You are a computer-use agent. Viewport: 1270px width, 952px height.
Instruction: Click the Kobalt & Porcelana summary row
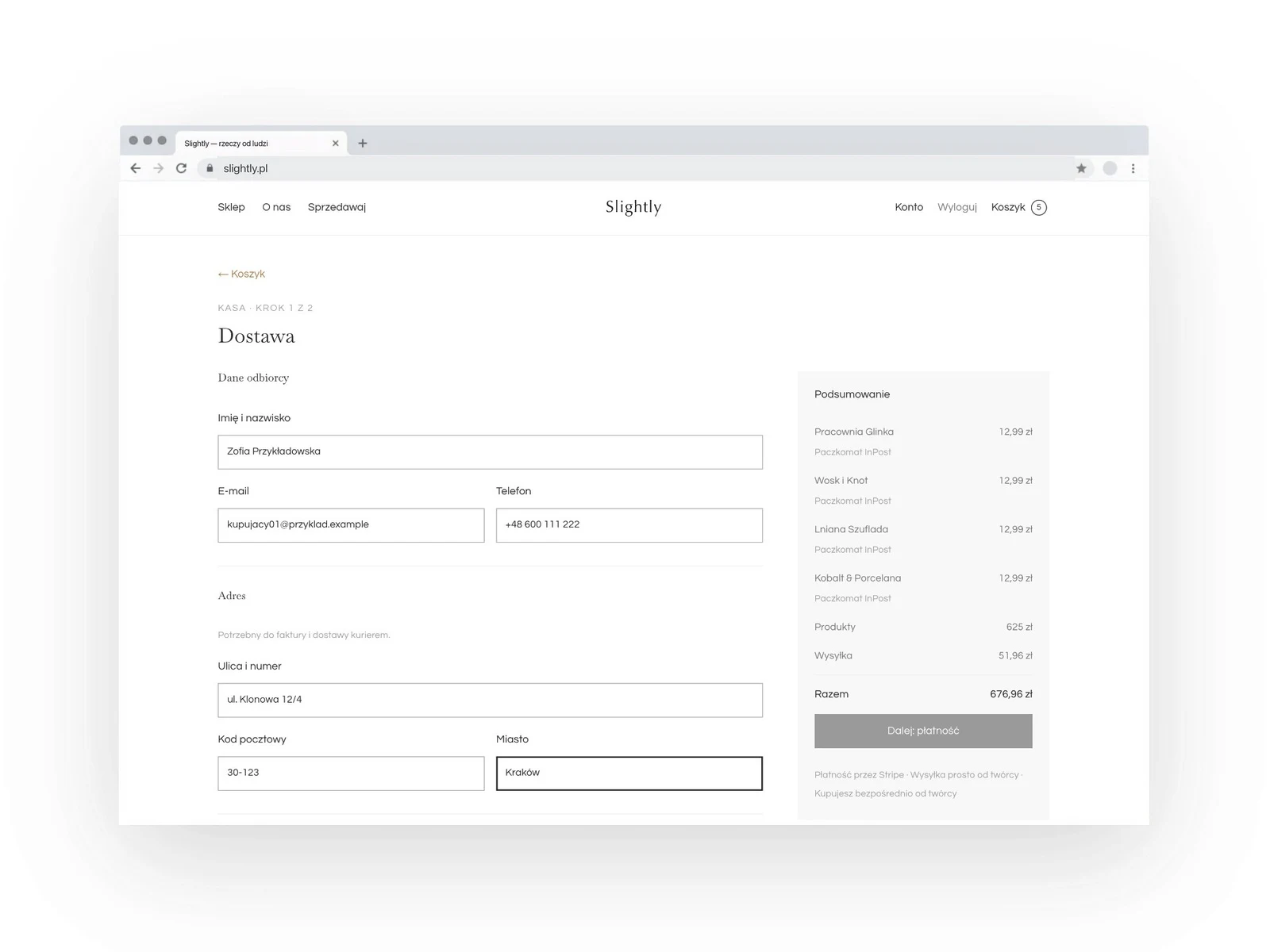pos(923,588)
